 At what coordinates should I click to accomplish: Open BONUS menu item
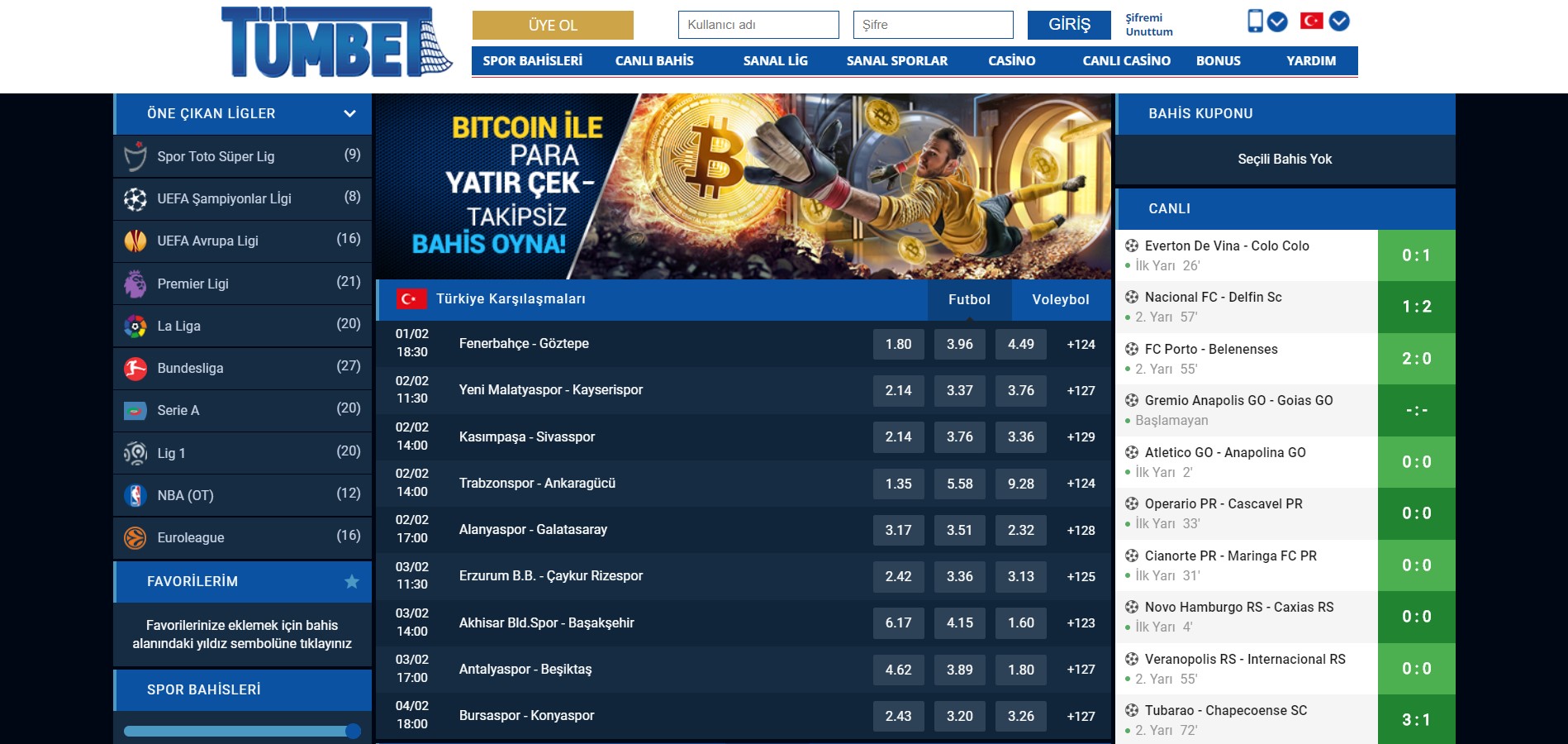coord(1219,60)
